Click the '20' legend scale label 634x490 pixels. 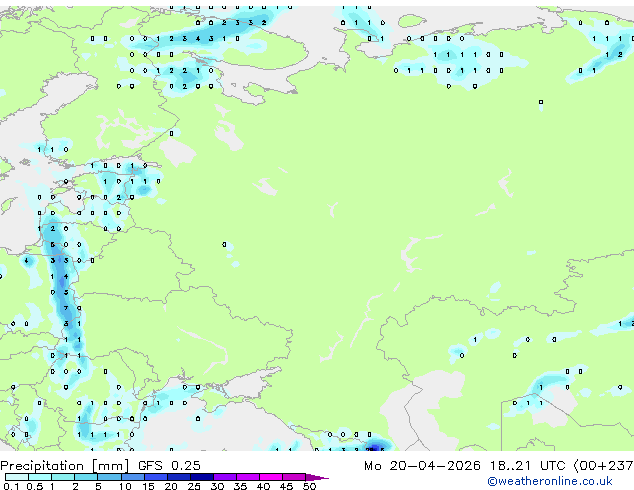coord(171,486)
